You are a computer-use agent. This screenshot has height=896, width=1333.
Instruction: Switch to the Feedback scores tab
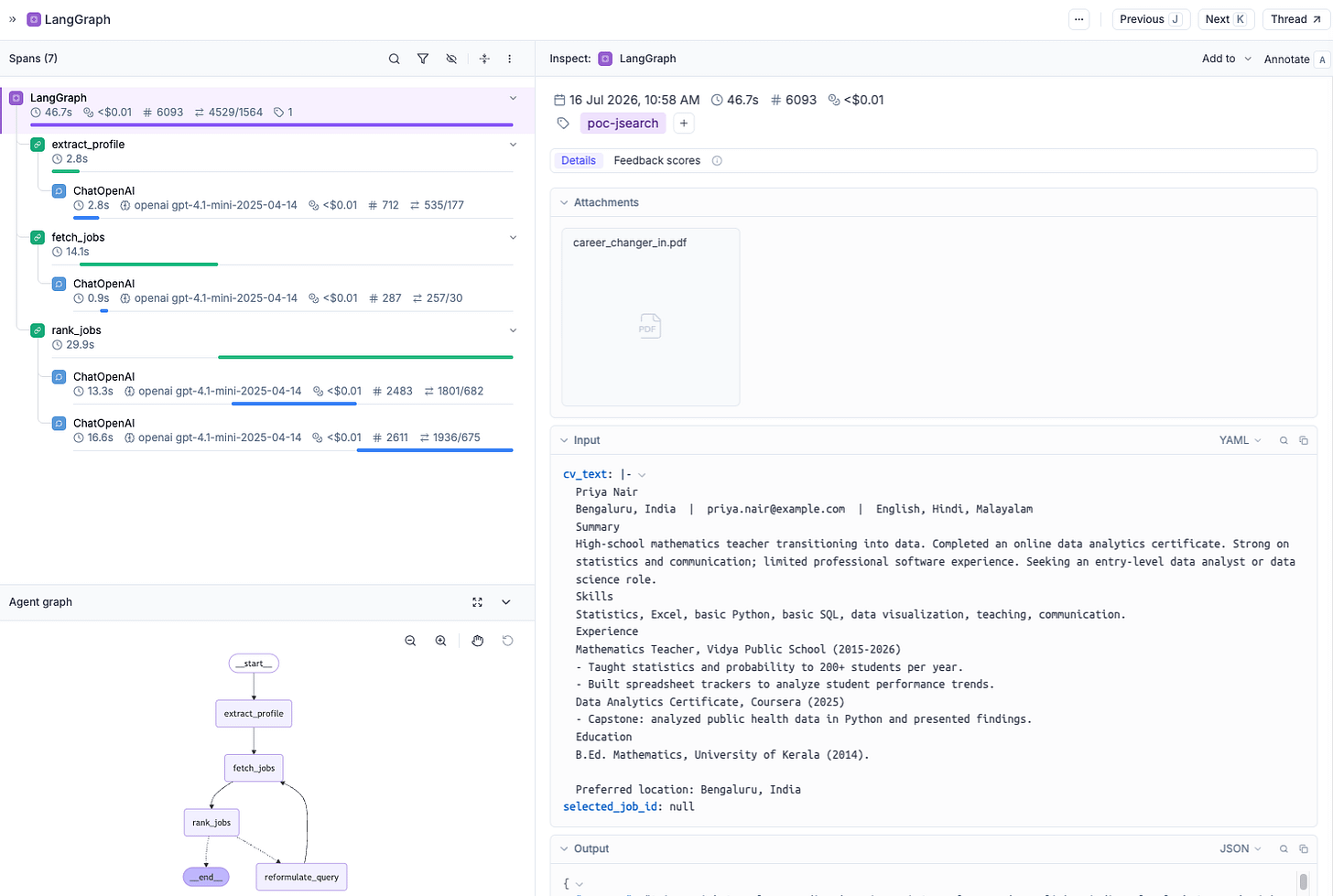point(656,160)
